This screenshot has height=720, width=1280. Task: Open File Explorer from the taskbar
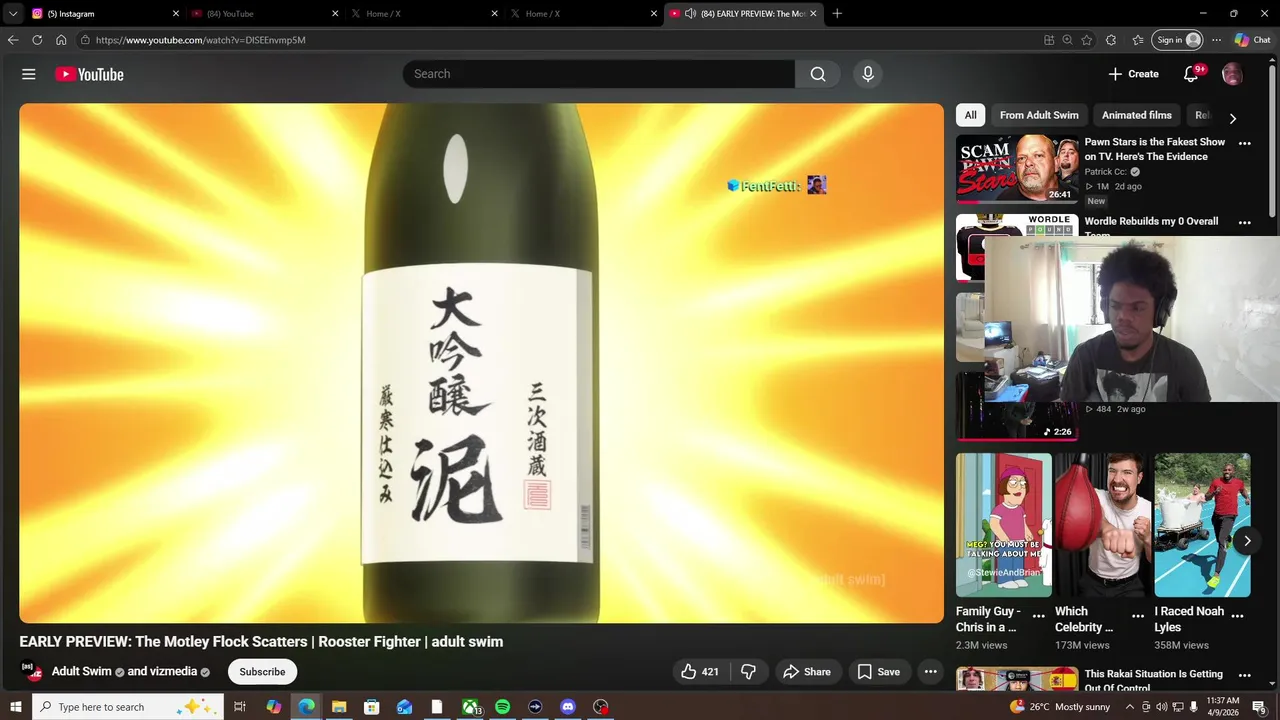pos(339,707)
